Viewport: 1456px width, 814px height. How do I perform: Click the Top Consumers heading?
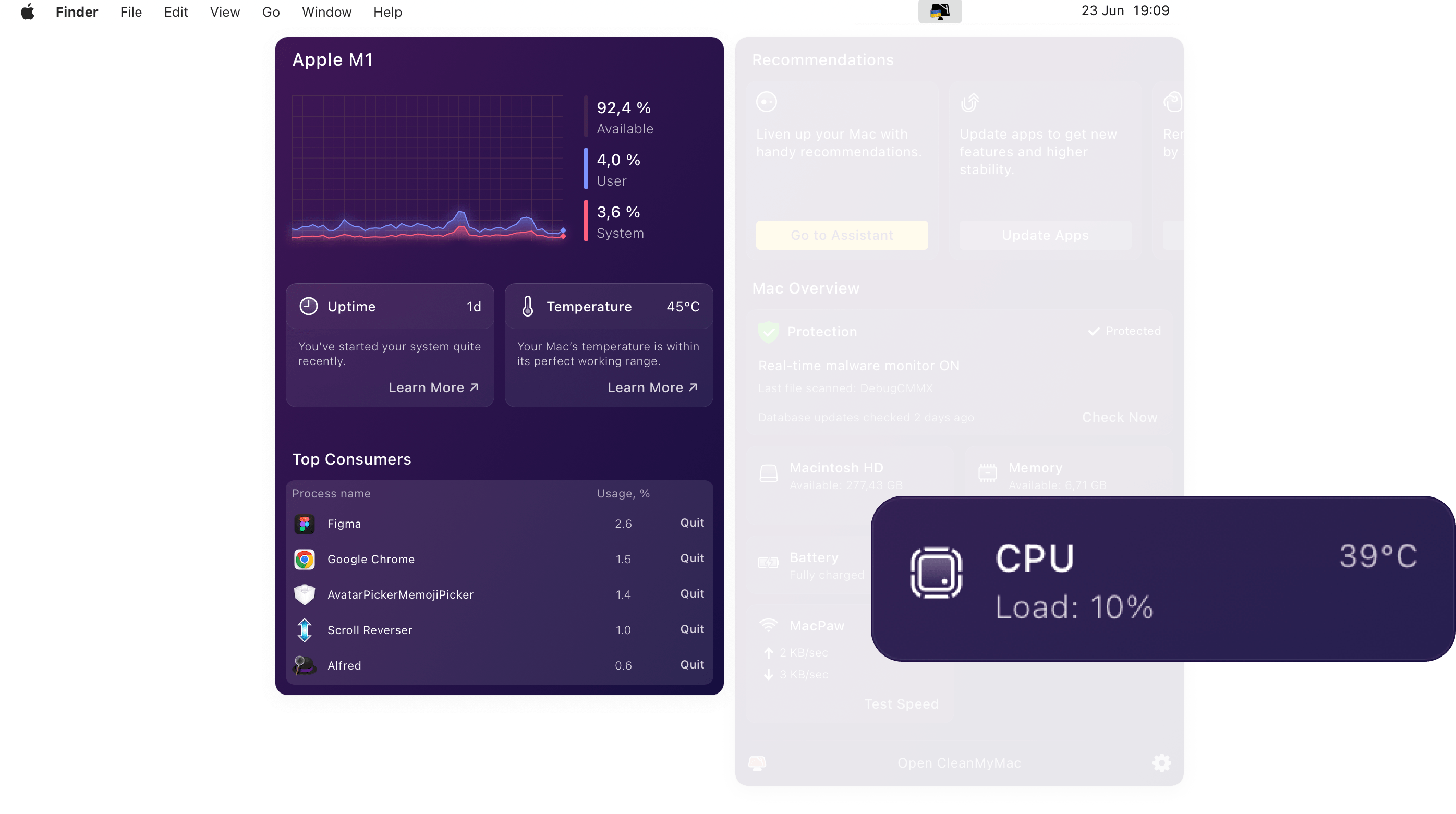(351, 459)
